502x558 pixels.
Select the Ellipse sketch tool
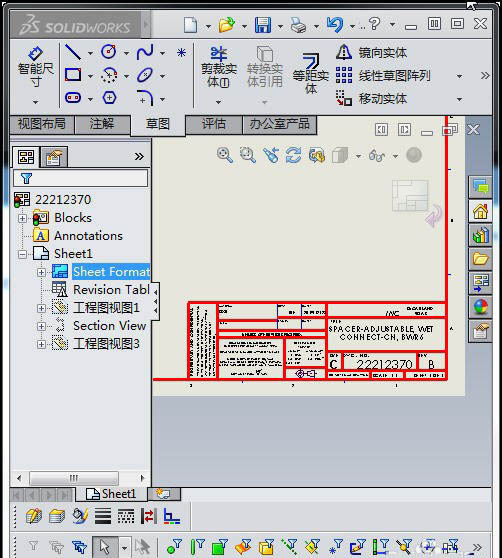tap(145, 75)
